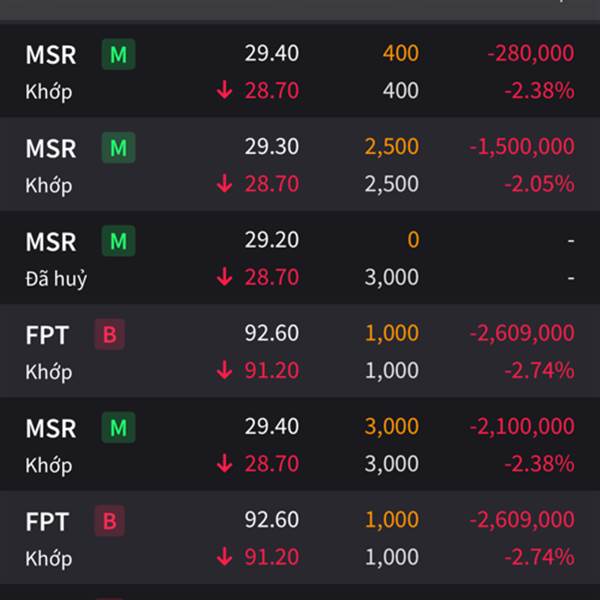Click the down arrow beside 91.20 in the upper FPT order

click(224, 371)
